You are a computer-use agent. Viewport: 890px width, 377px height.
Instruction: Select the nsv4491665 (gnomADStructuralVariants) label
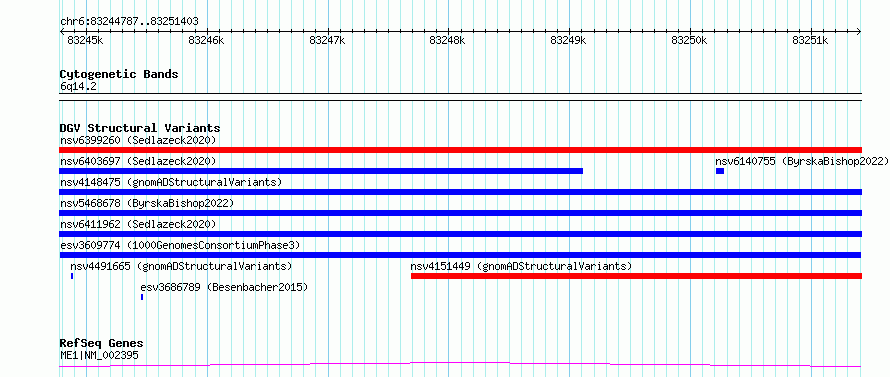(181, 266)
